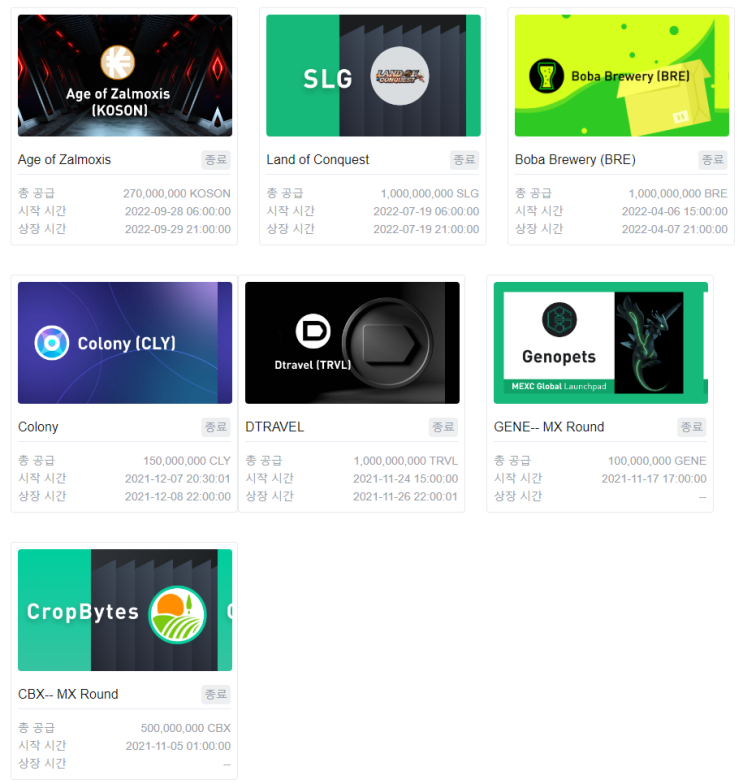743x784 pixels.
Task: Click the large Dtravel coin graphic
Action: point(388,344)
